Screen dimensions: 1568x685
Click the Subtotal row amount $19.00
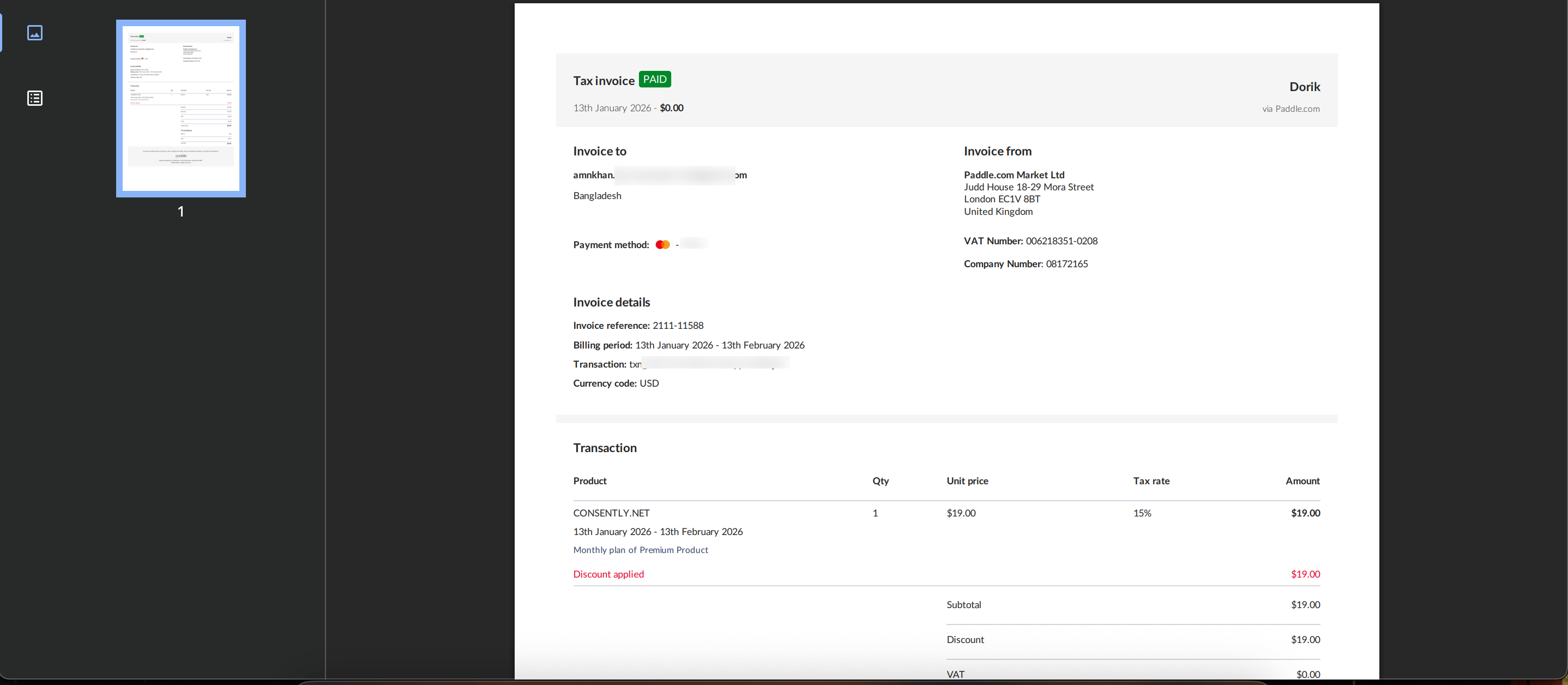point(1305,605)
